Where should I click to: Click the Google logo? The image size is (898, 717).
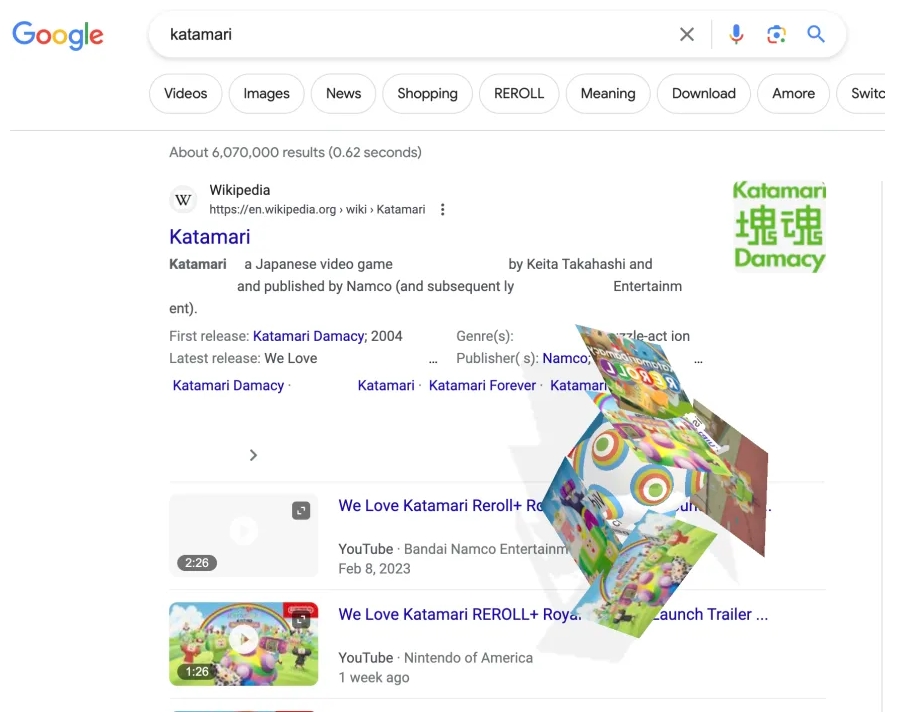[x=58, y=35]
